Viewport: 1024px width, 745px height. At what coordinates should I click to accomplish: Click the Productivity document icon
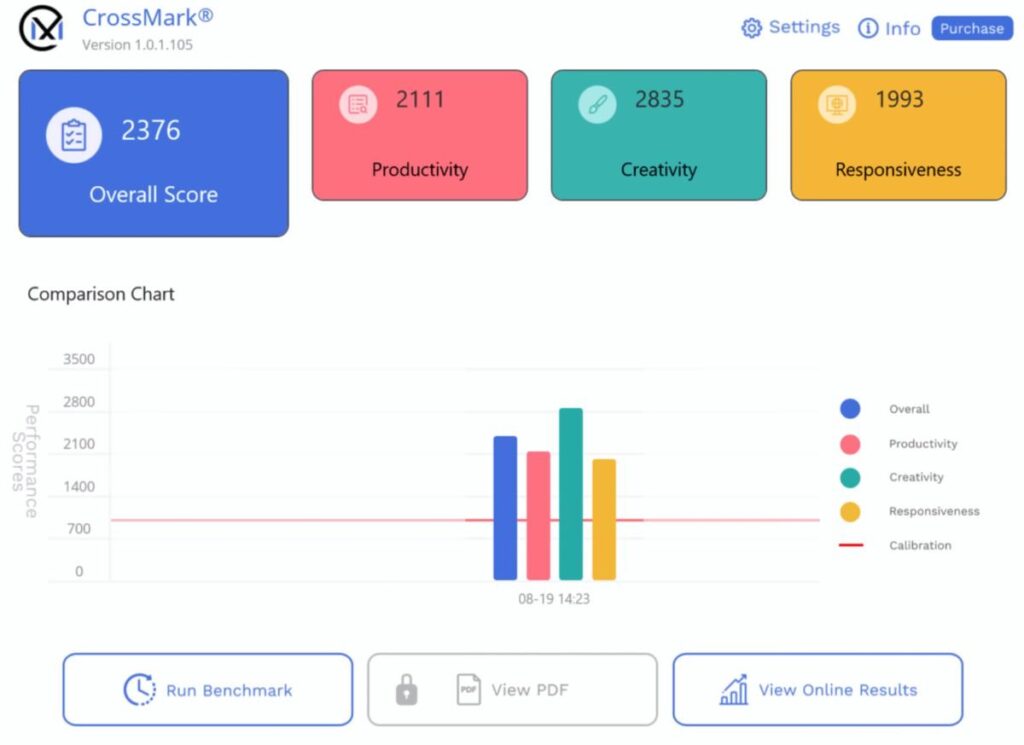358,104
